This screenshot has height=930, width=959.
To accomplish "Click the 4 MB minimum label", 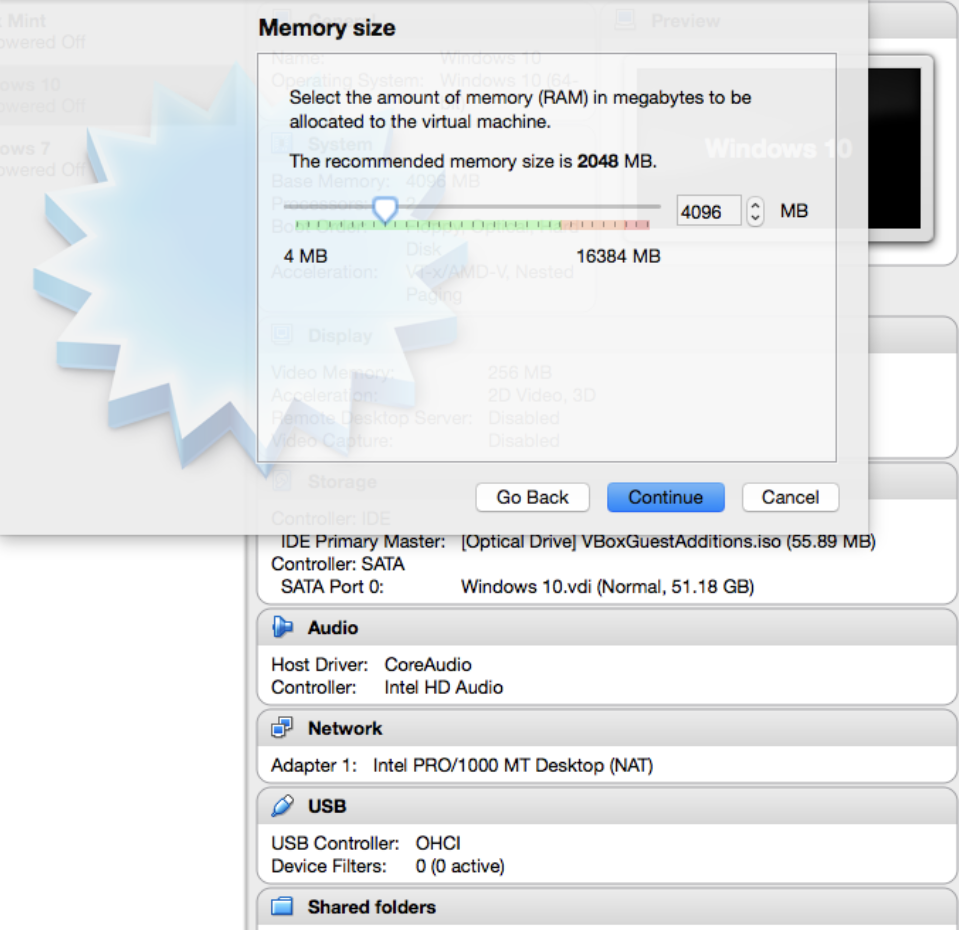I will coord(305,256).
